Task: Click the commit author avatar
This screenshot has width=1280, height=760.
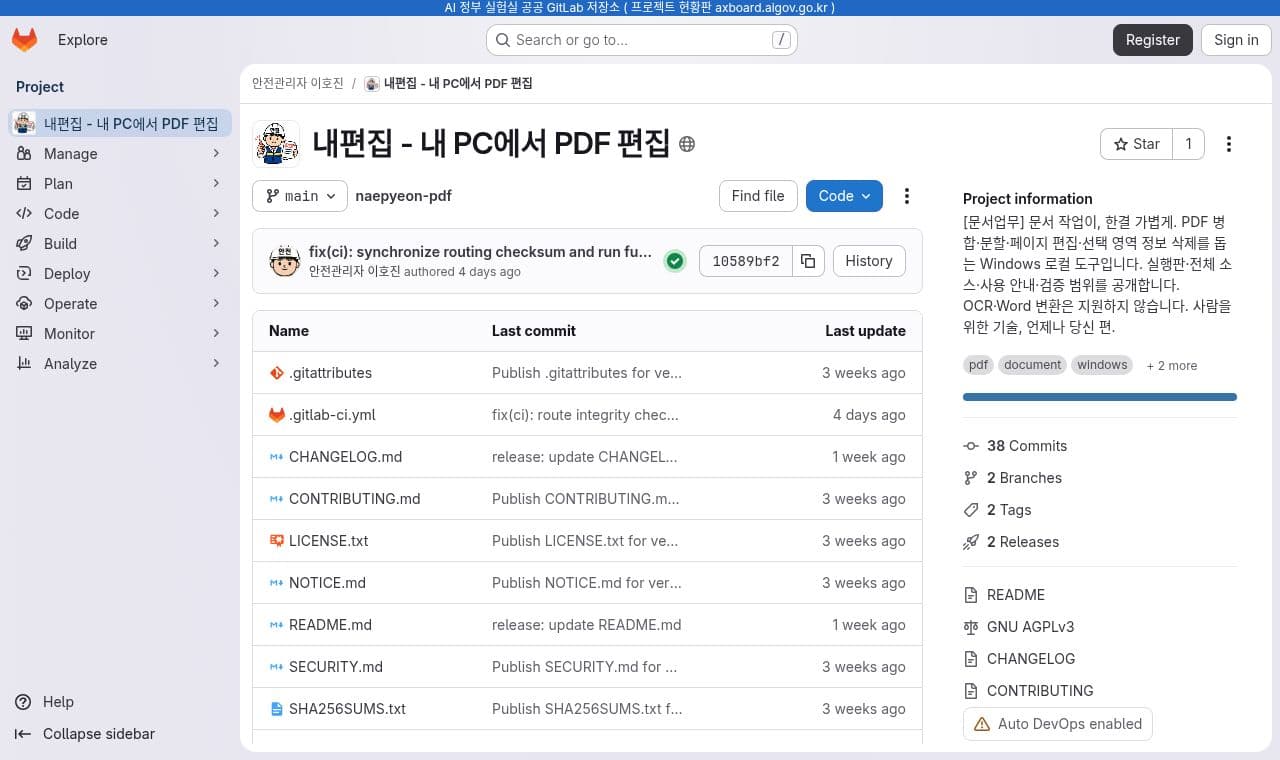Action: tap(285, 261)
